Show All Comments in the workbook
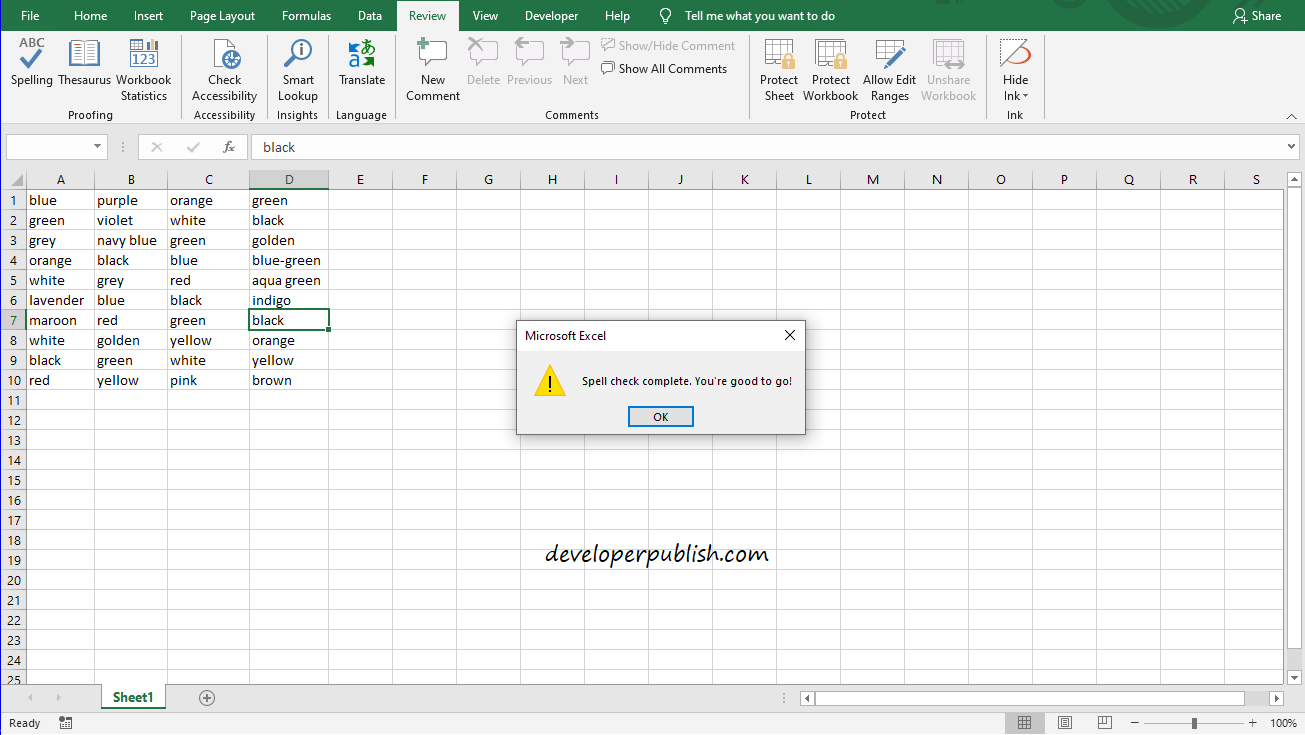 [664, 68]
